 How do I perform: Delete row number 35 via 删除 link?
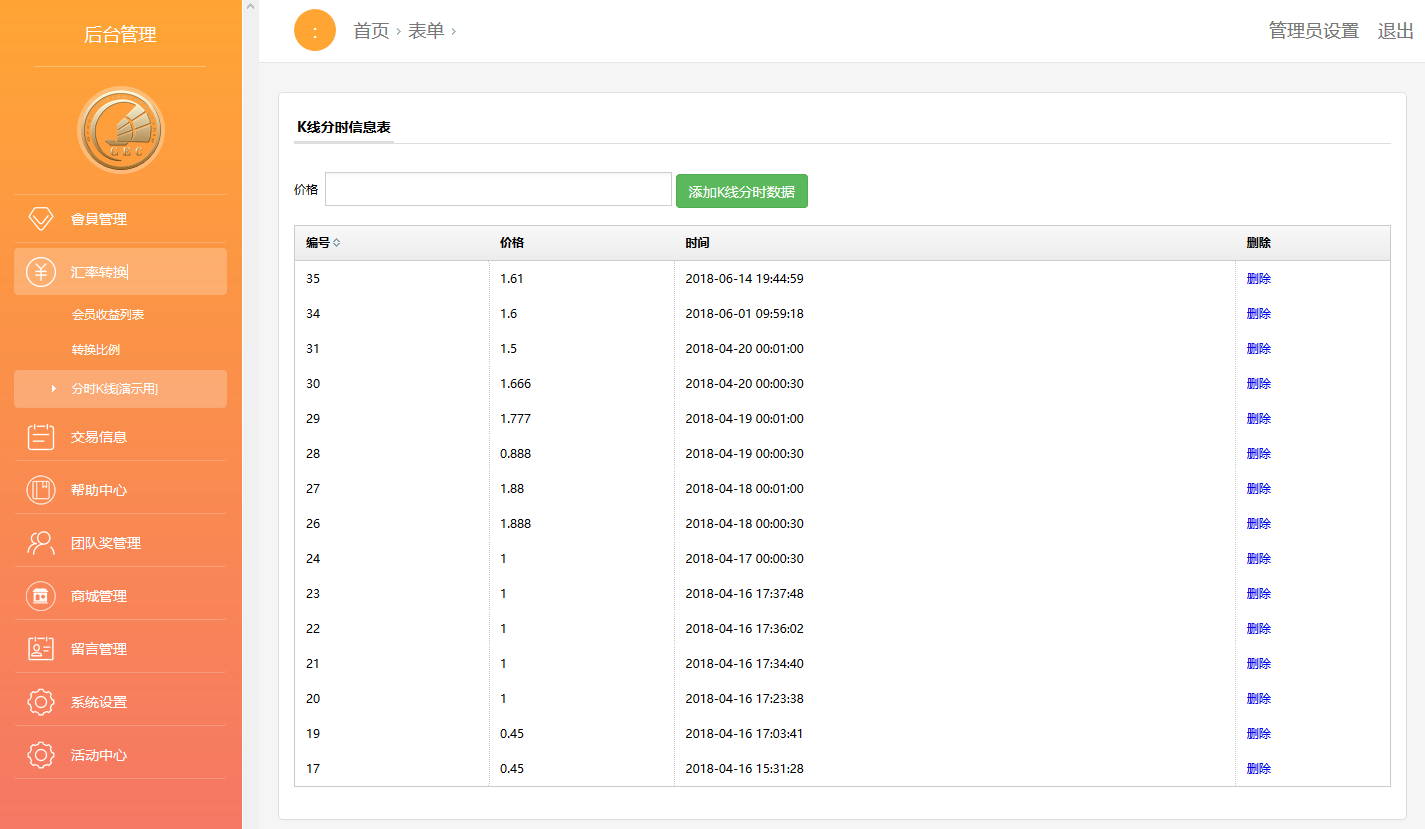[x=1258, y=279]
